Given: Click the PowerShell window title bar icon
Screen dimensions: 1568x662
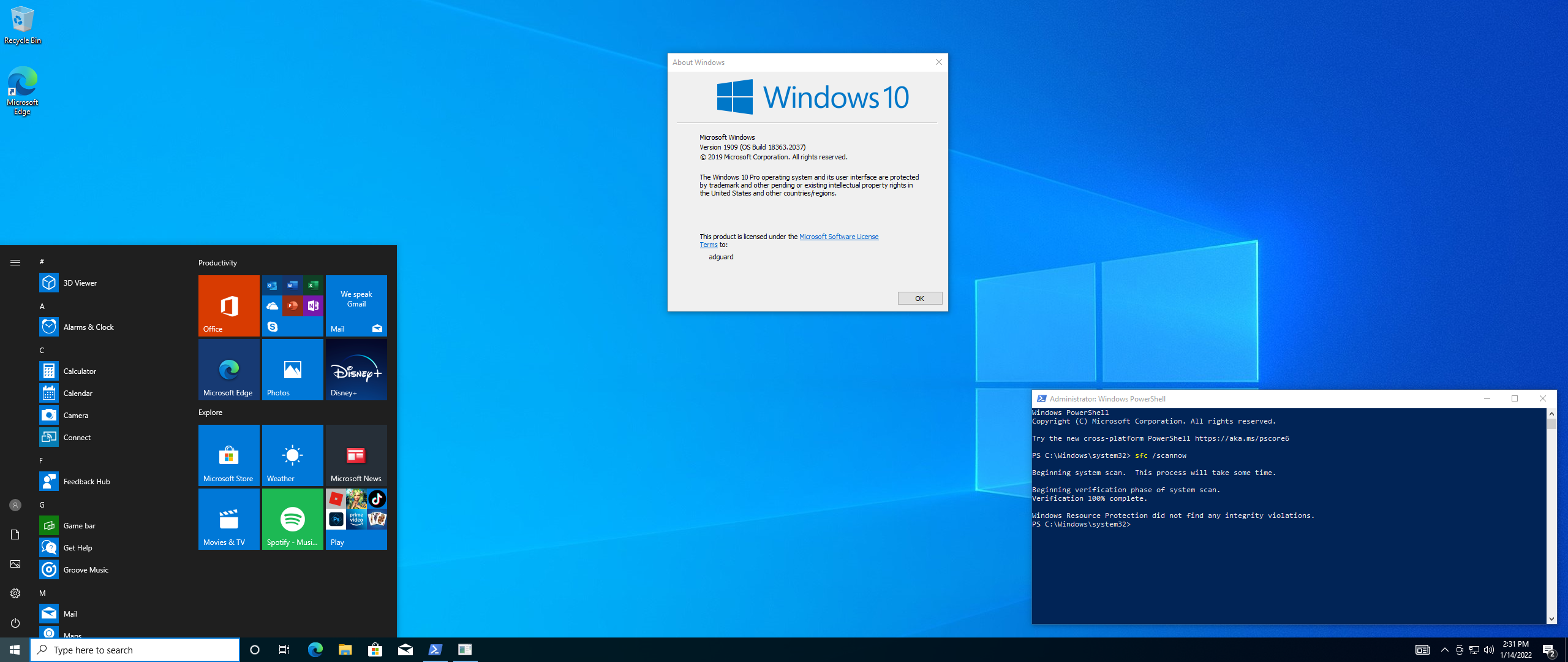Looking at the screenshot, I should coord(1041,398).
